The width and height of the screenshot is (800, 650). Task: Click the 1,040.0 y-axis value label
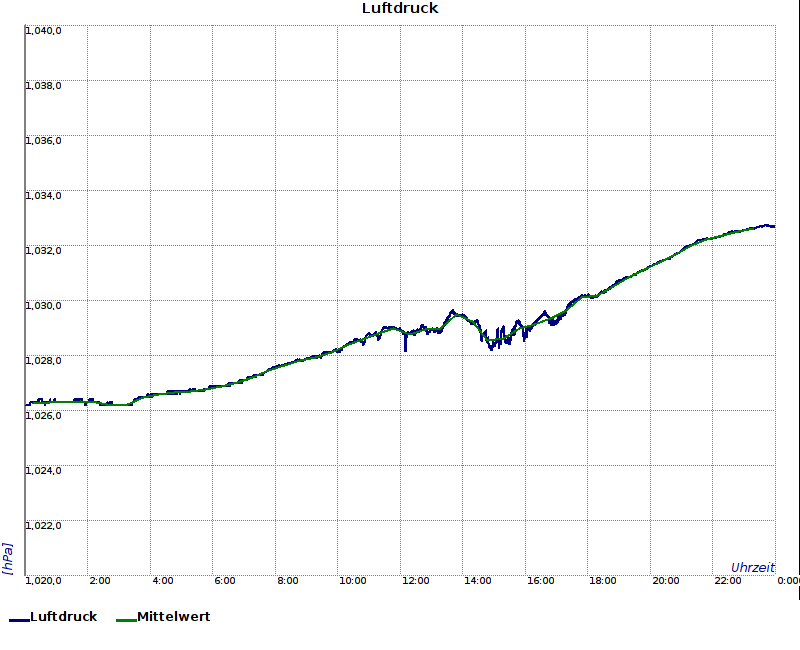(x=44, y=31)
